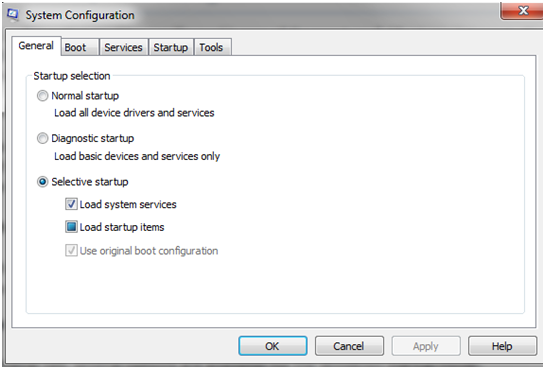Image resolution: width=545 pixels, height=369 pixels.
Task: Open Help for System Configuration
Action: tap(502, 346)
